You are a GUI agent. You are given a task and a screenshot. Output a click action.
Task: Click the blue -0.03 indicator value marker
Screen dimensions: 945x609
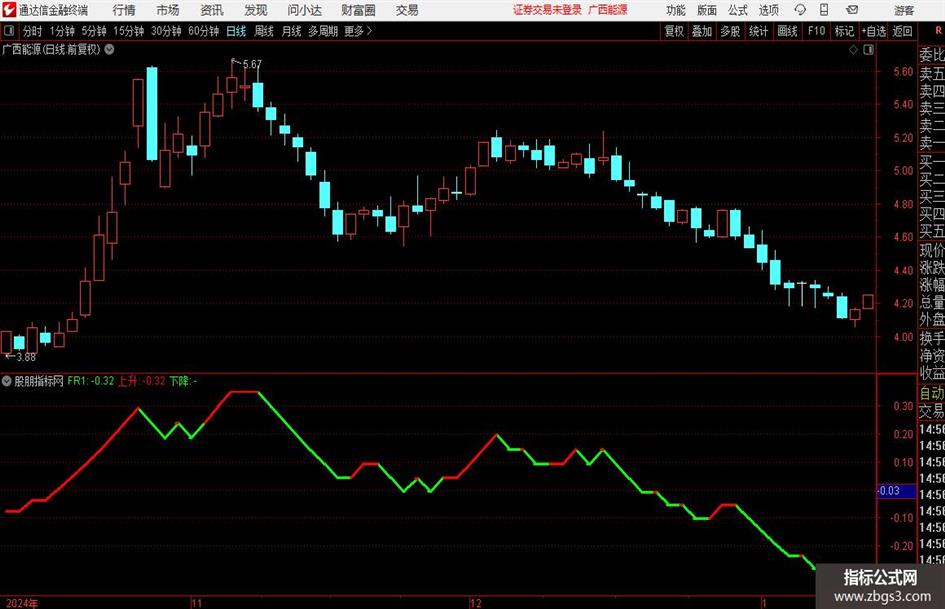896,491
